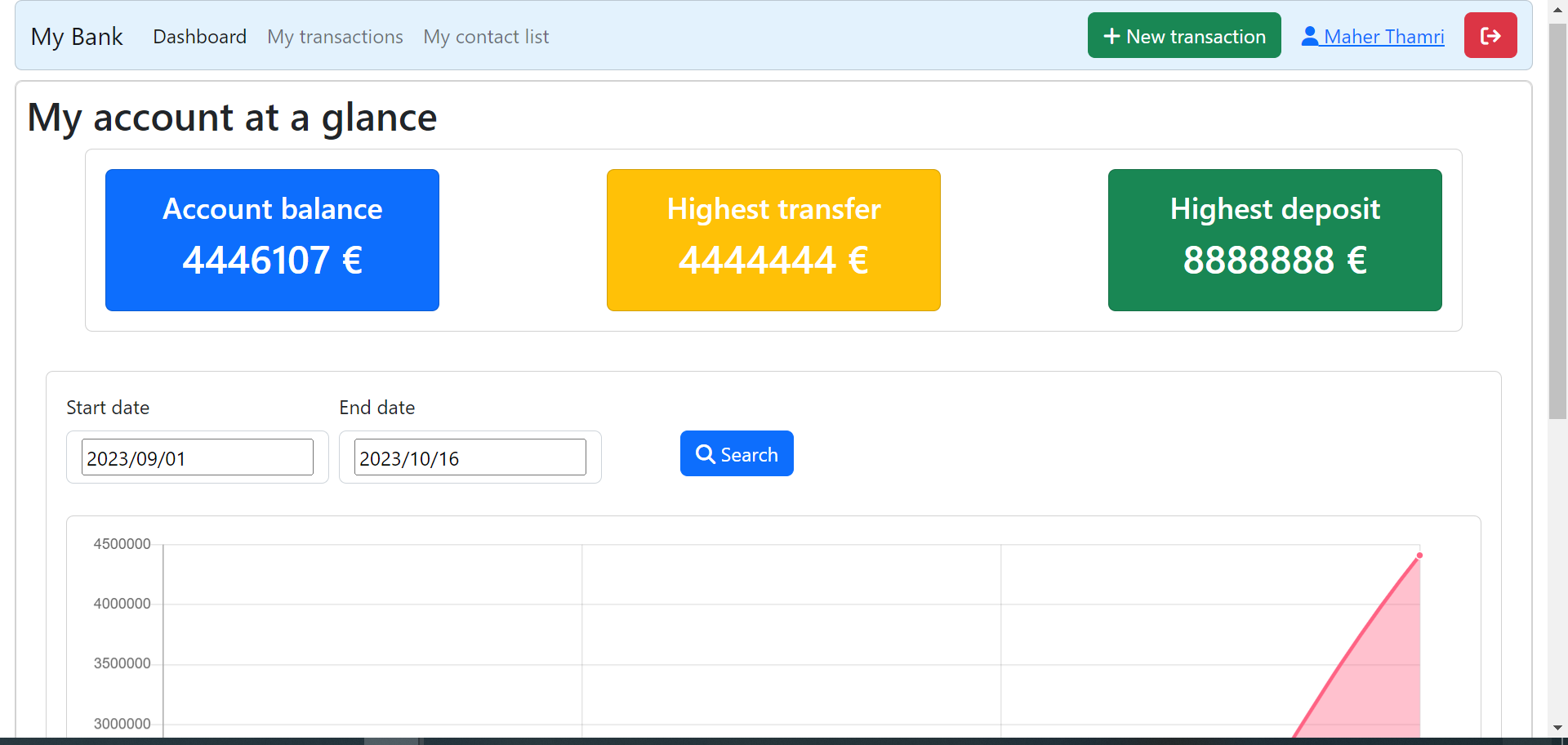Click the My Bank brand logo
The height and width of the screenshot is (745, 1568).
pyautogui.click(x=77, y=37)
